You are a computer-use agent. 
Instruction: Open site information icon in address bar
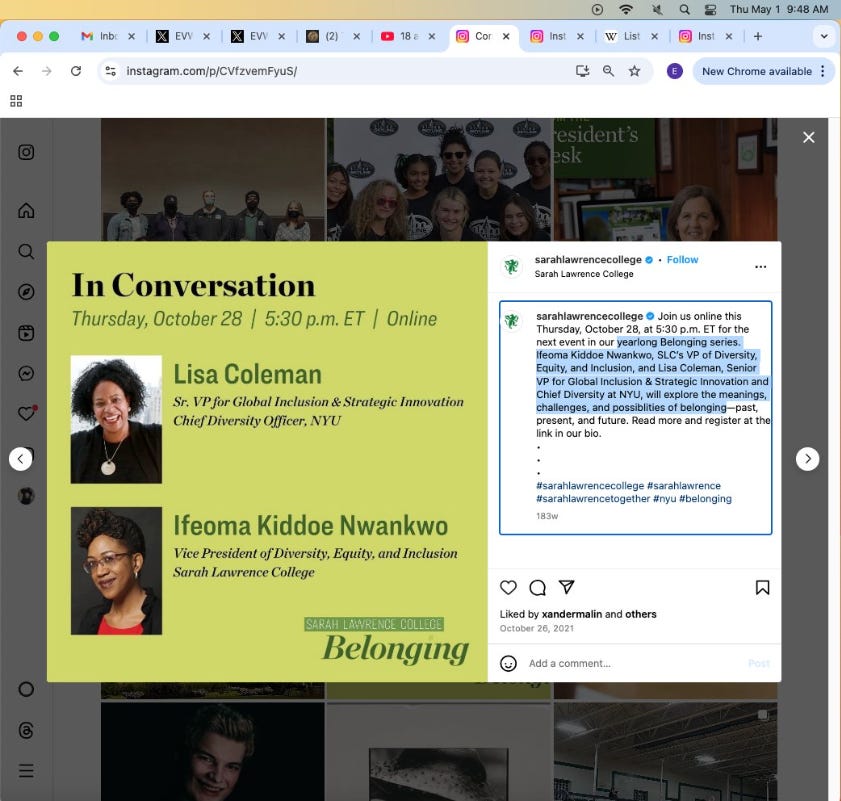pos(110,71)
